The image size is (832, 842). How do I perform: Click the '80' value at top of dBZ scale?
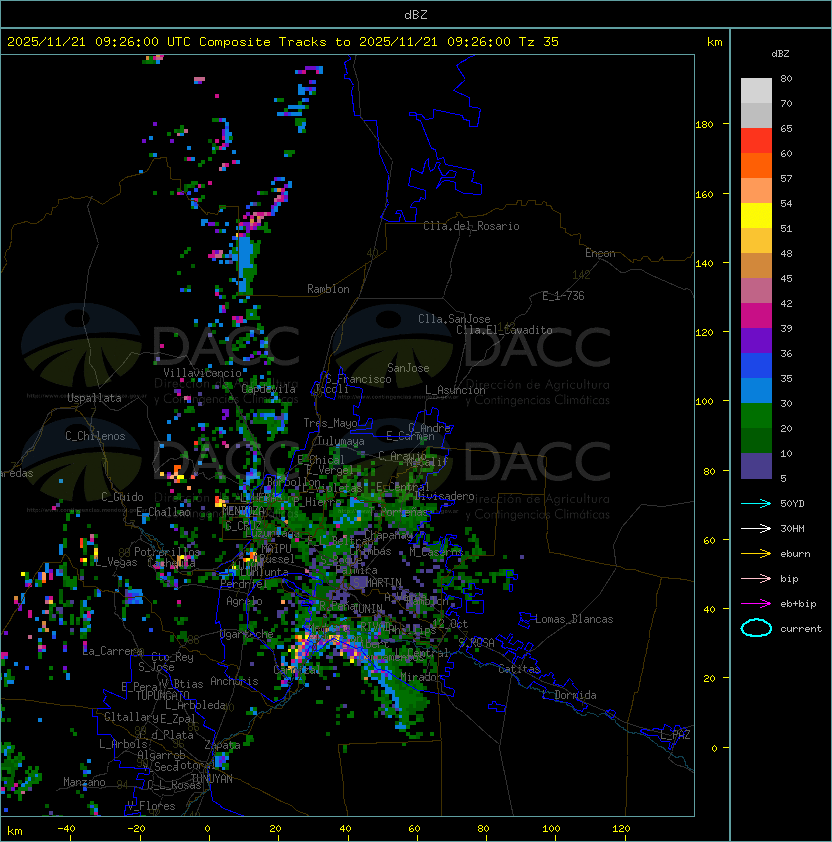(x=786, y=78)
